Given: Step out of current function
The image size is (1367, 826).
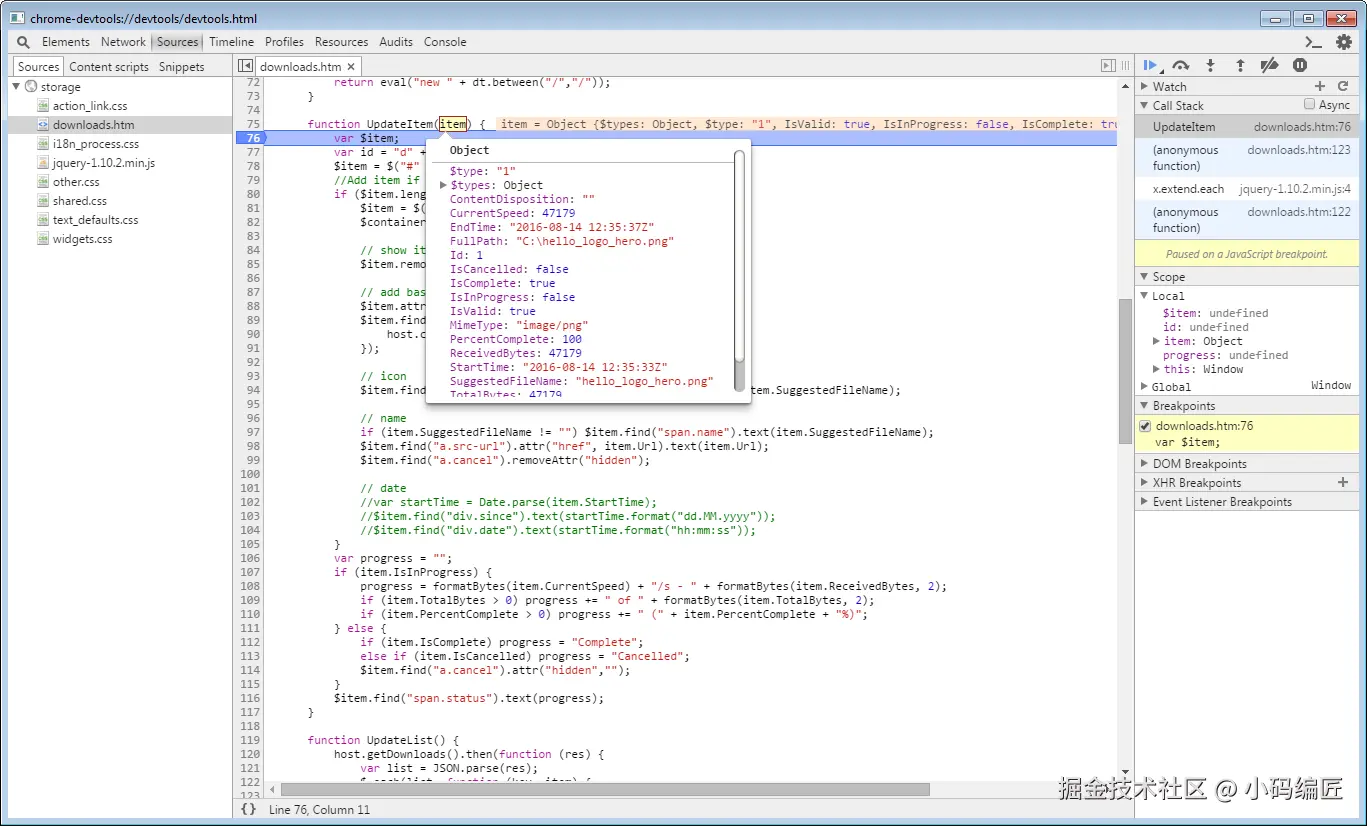Looking at the screenshot, I should pos(1240,65).
